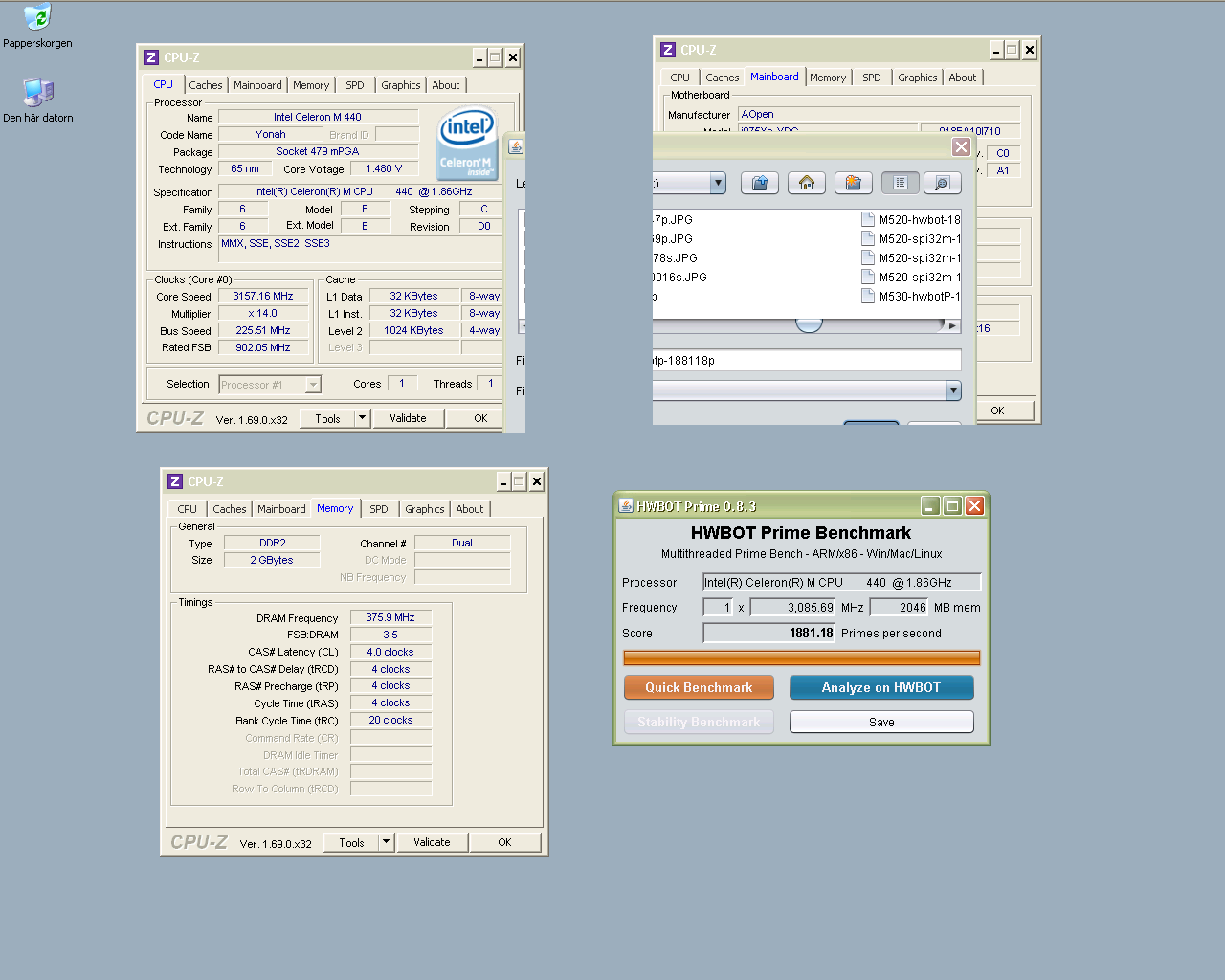Click the Analyze on HWBOT button

881,687
